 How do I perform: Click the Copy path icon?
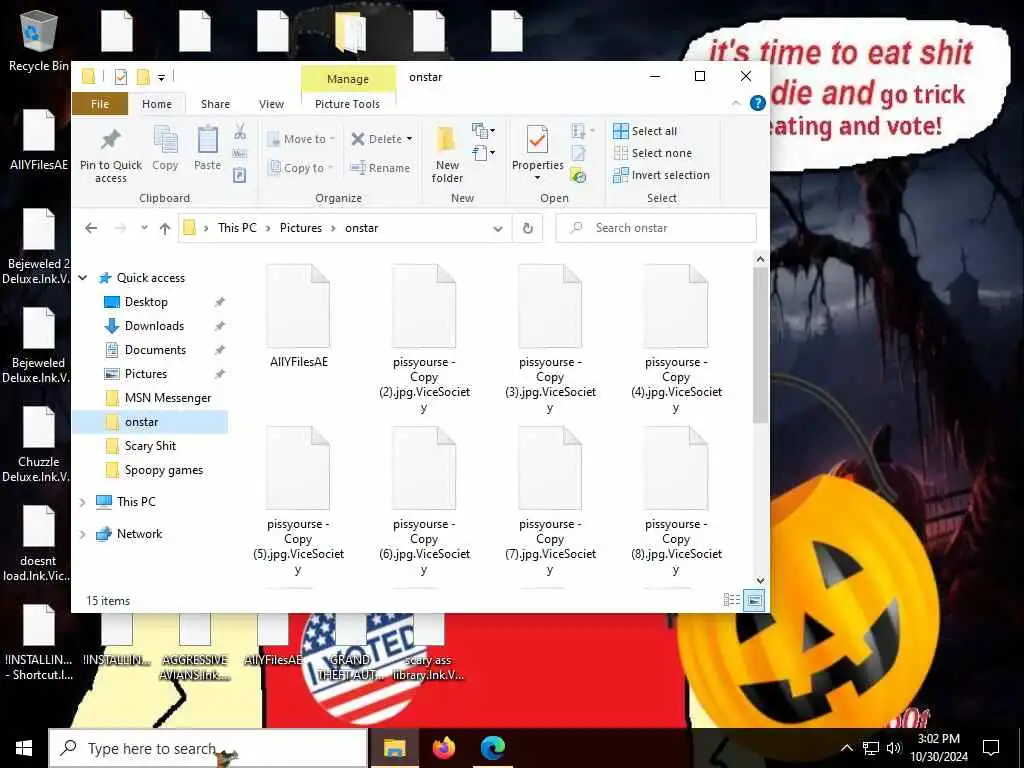[x=240, y=153]
